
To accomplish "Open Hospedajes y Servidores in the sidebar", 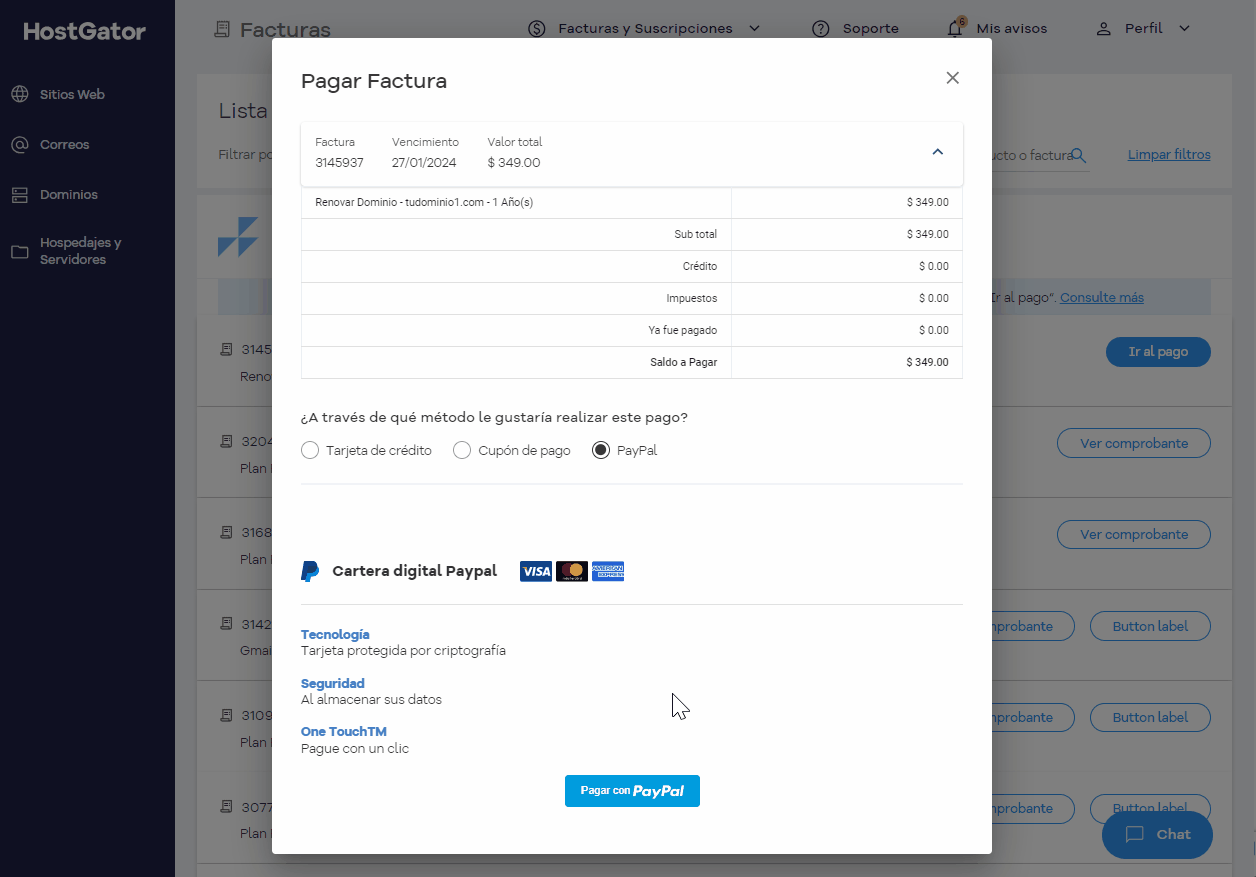I will (x=80, y=251).
